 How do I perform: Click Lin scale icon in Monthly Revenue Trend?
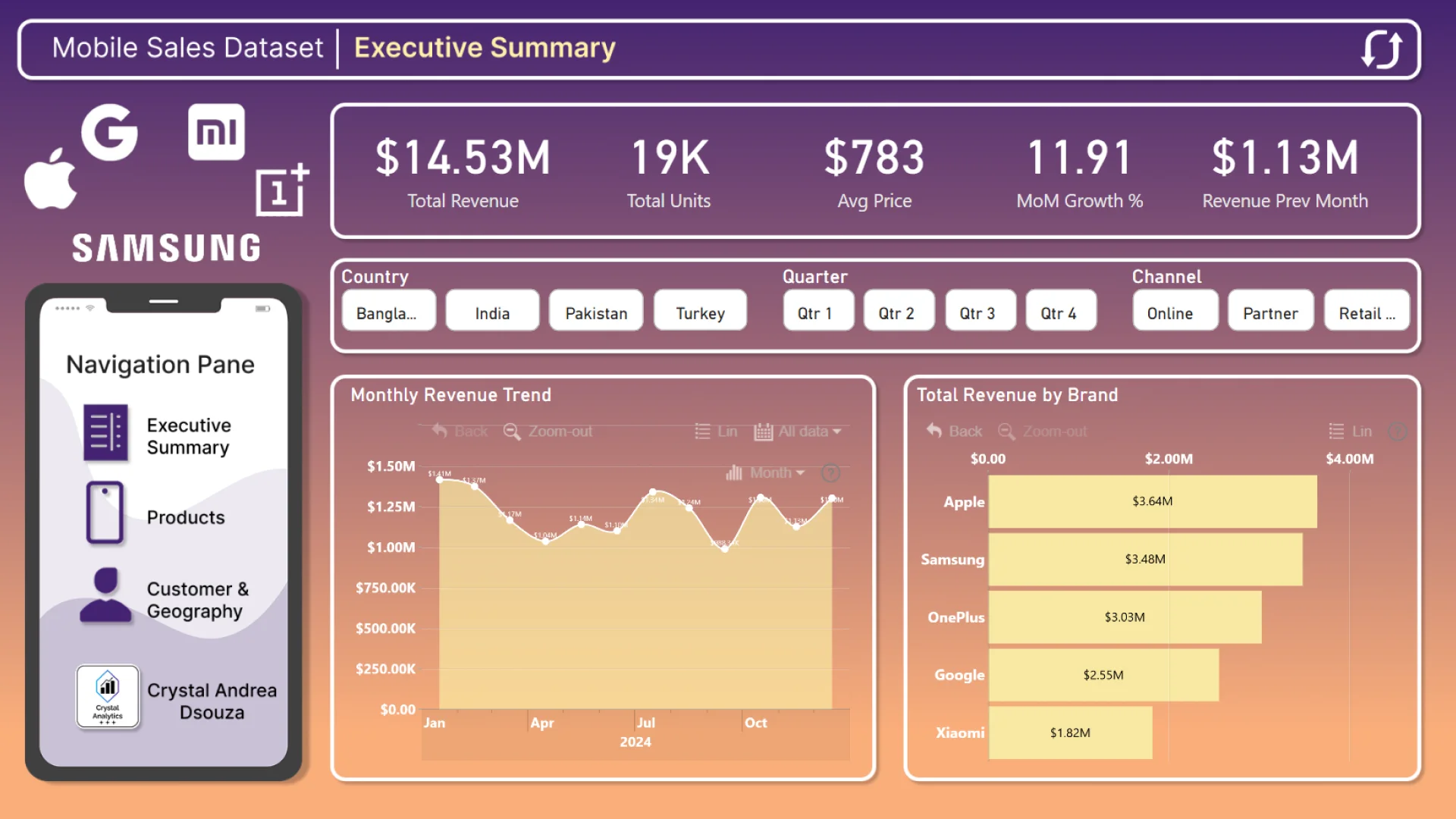click(702, 431)
